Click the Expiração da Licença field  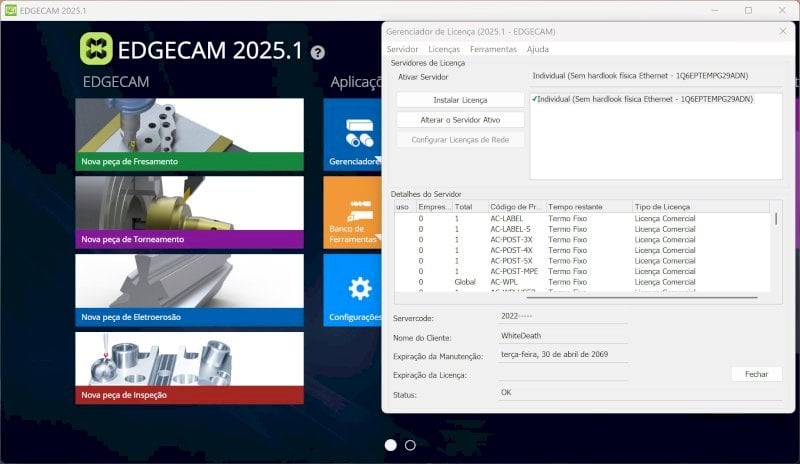563,374
